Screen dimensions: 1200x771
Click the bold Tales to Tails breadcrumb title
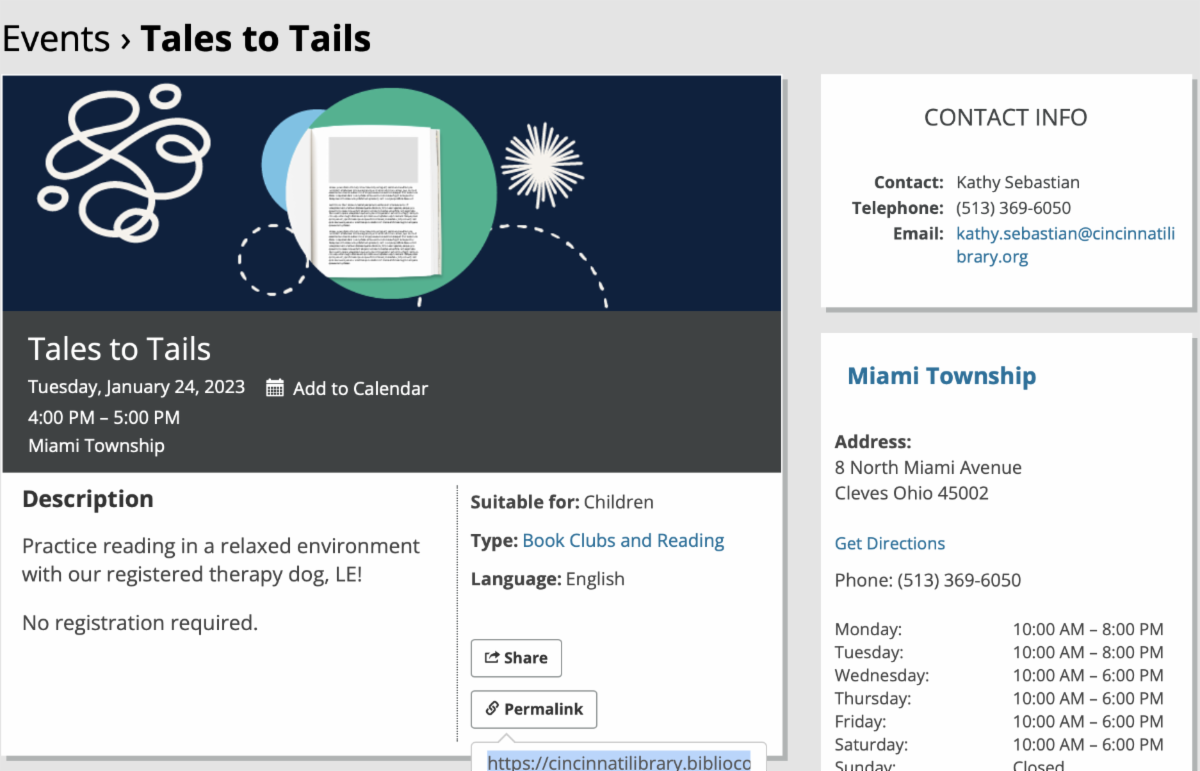(x=255, y=39)
